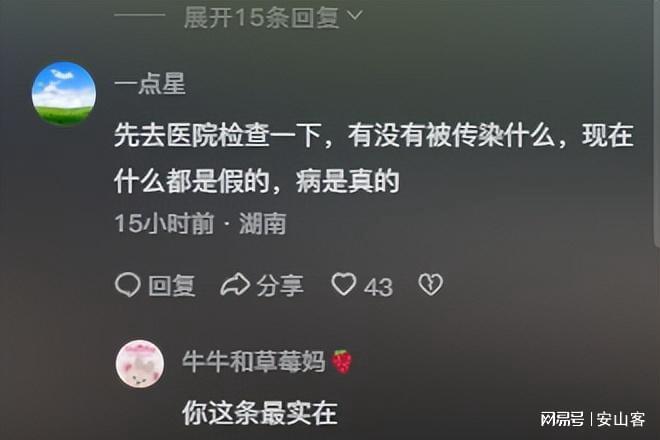This screenshot has height=440, width=660.
Task: Click the 43 likes count
Action: click(x=378, y=287)
